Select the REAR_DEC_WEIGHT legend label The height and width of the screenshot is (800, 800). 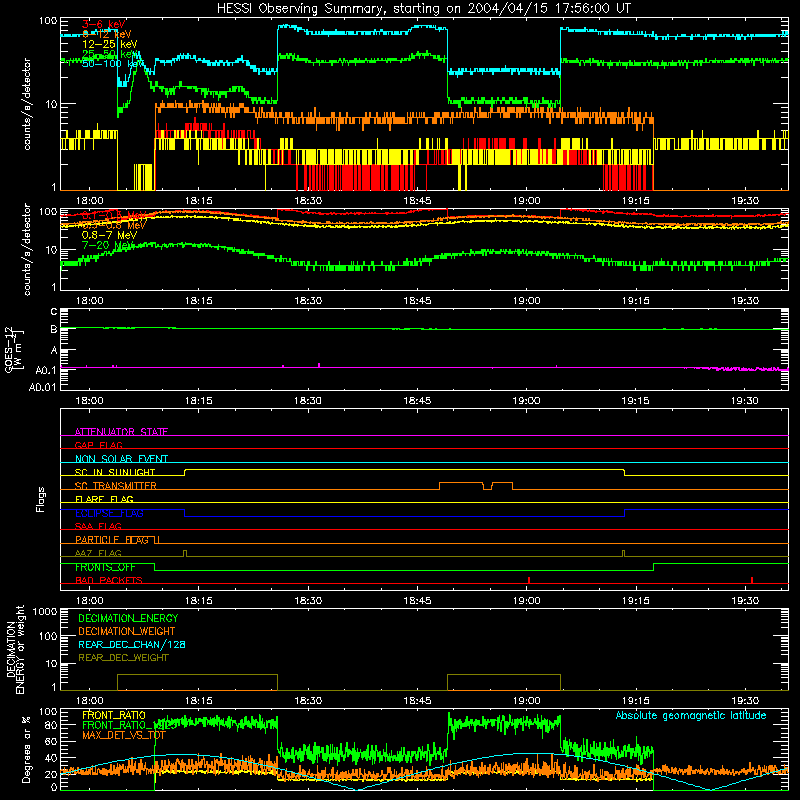123,658
